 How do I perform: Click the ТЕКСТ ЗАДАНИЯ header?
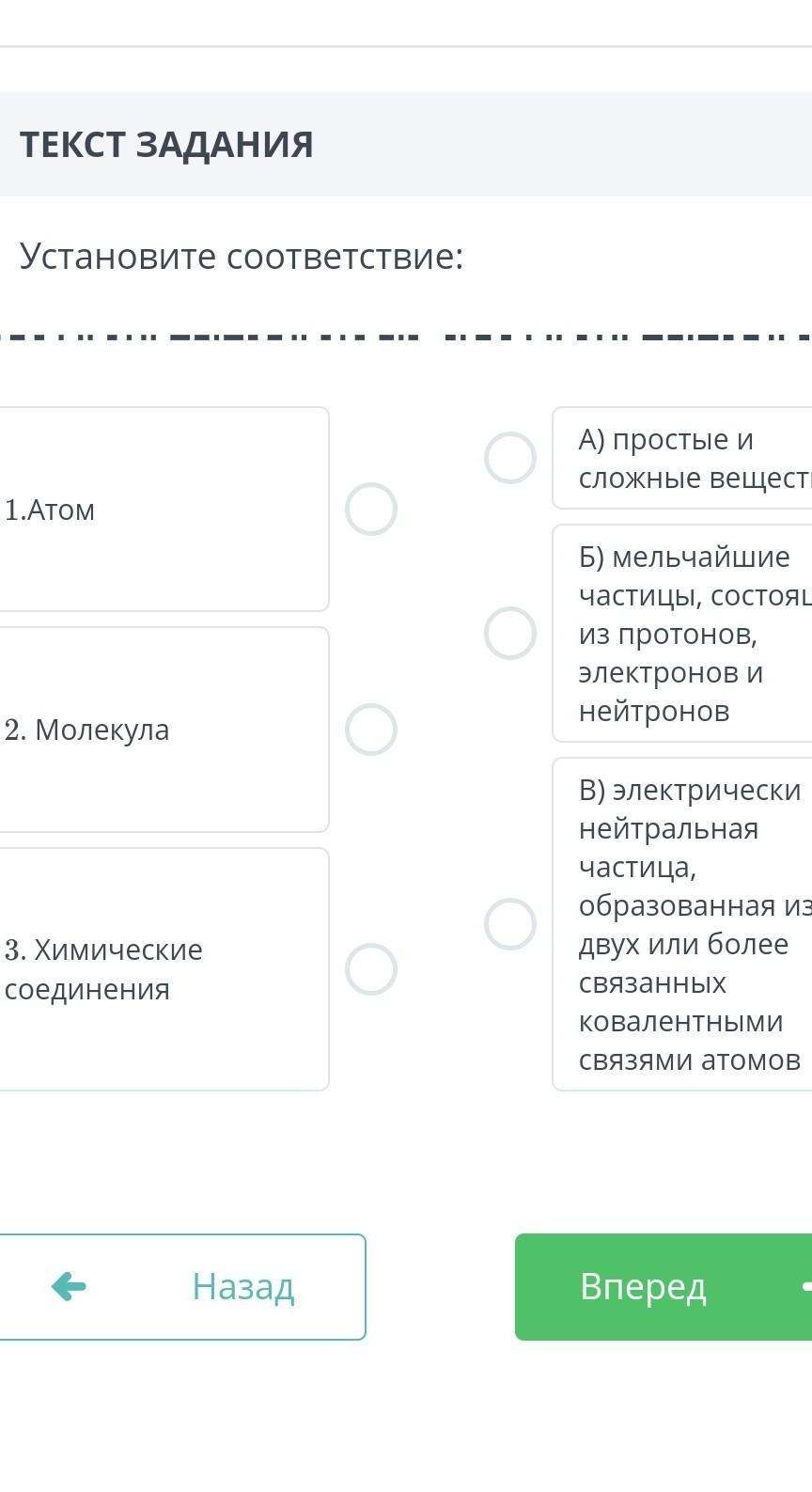pos(166,145)
